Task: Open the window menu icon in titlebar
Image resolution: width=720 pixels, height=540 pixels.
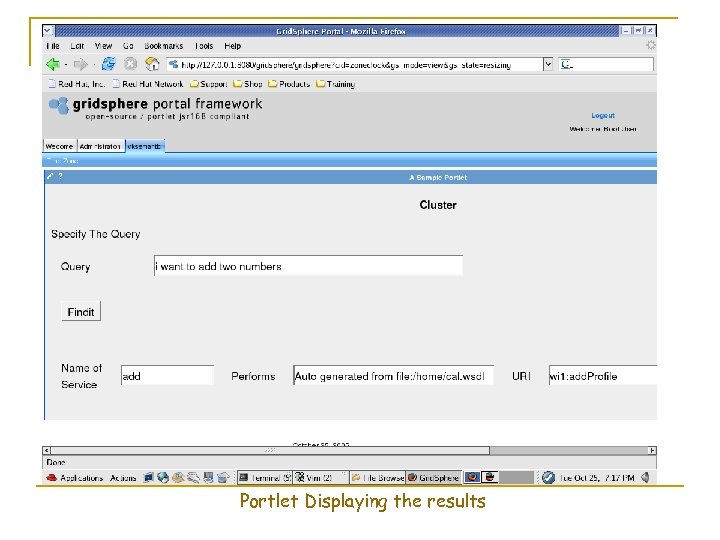Action: tap(47, 31)
